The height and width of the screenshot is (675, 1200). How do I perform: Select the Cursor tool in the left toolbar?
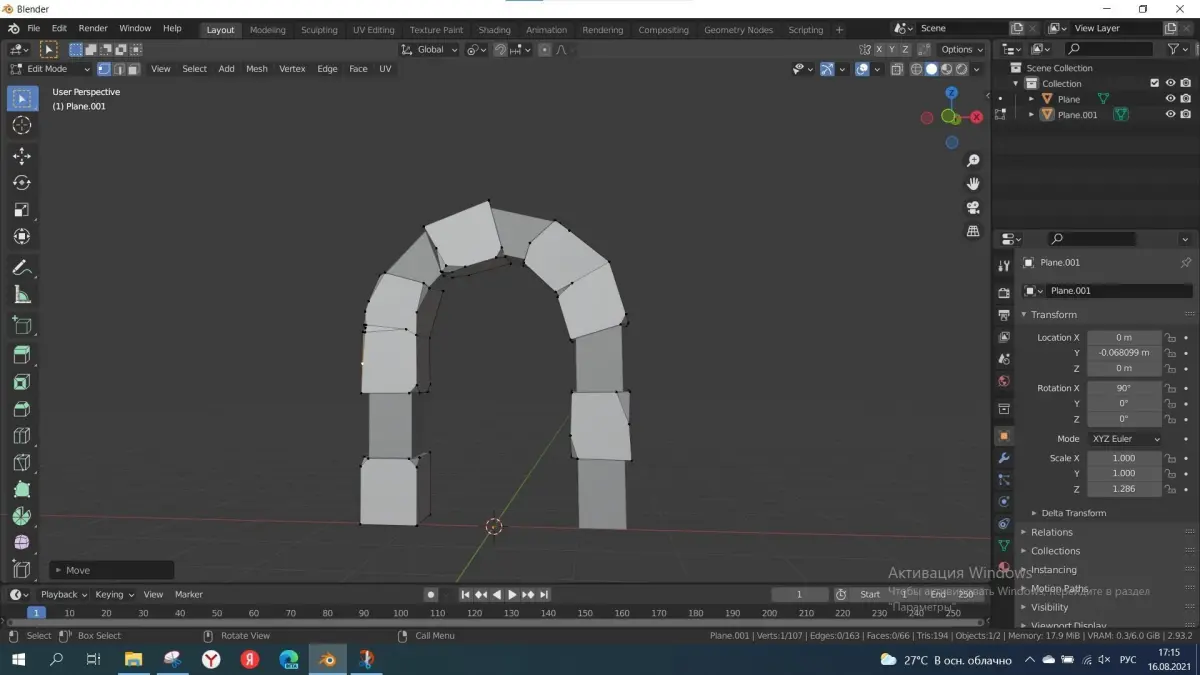(x=22, y=125)
